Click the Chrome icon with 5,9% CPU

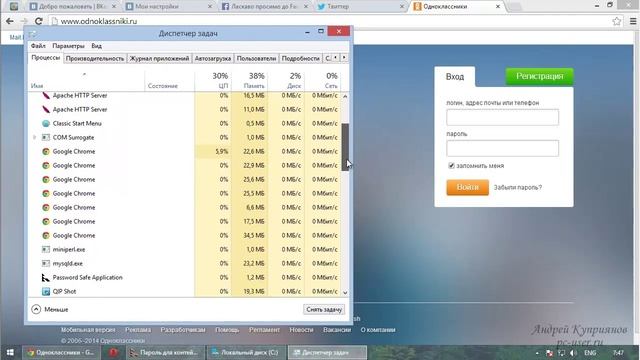tap(46, 151)
